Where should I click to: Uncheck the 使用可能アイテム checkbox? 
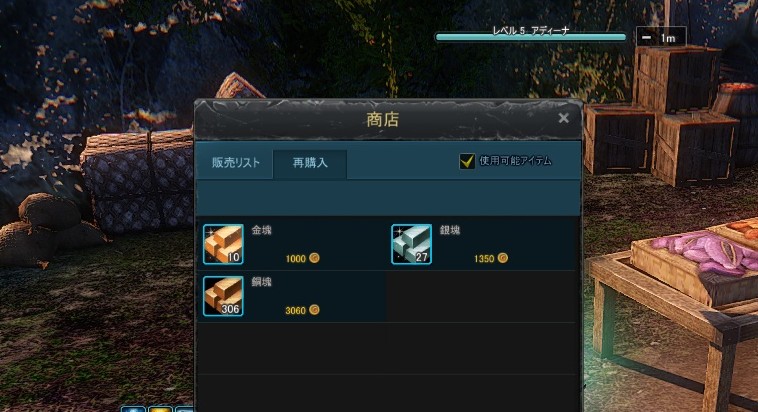point(467,161)
